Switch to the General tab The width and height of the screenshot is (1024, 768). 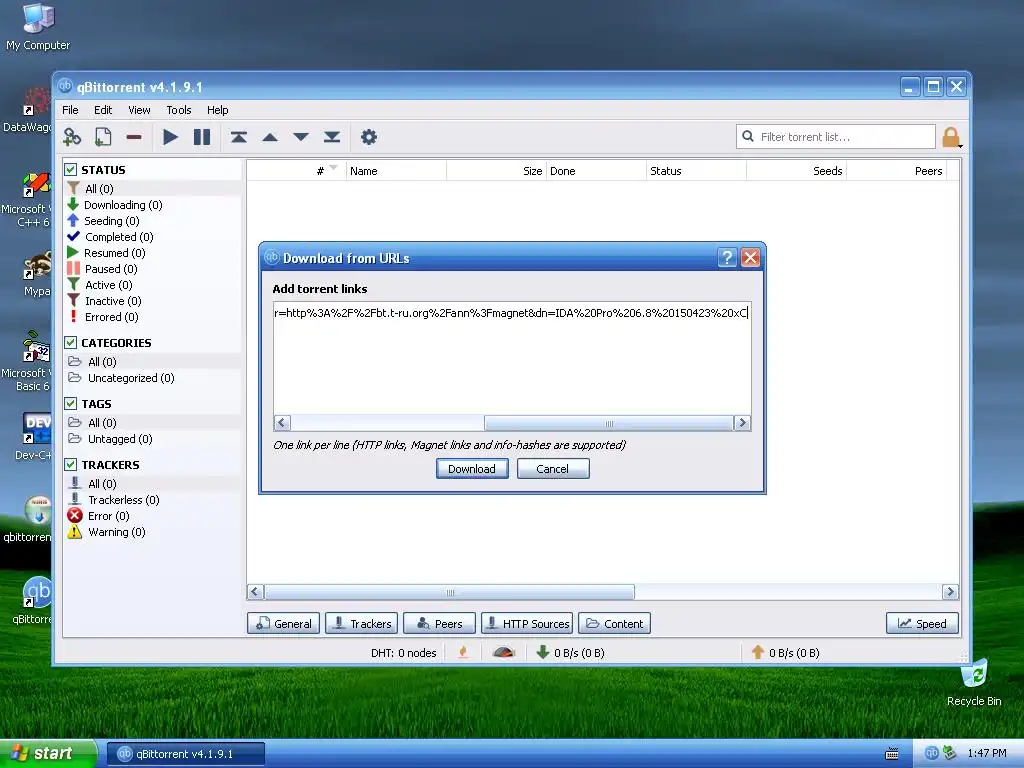coord(283,624)
